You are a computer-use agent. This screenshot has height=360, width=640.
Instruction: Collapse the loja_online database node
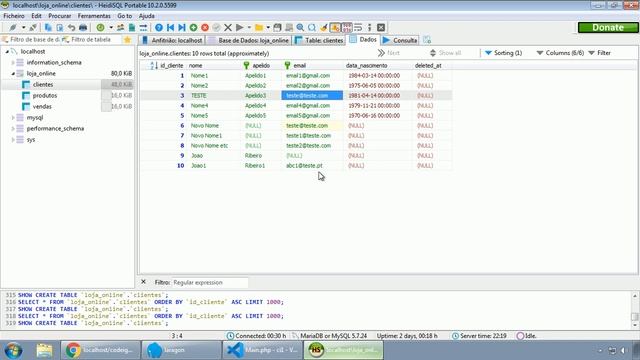(x=13, y=73)
